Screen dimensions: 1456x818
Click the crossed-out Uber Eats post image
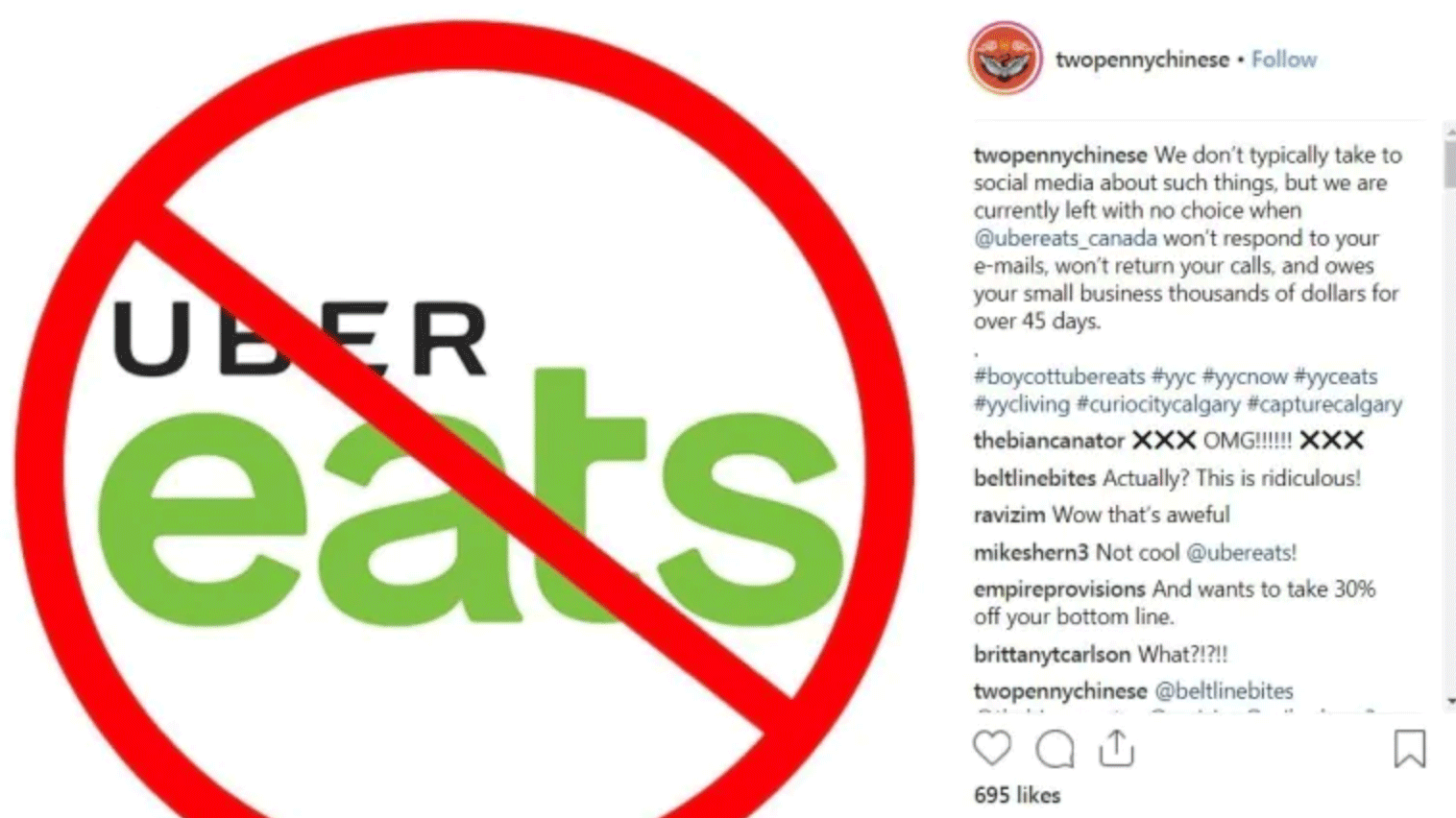[x=464, y=409]
